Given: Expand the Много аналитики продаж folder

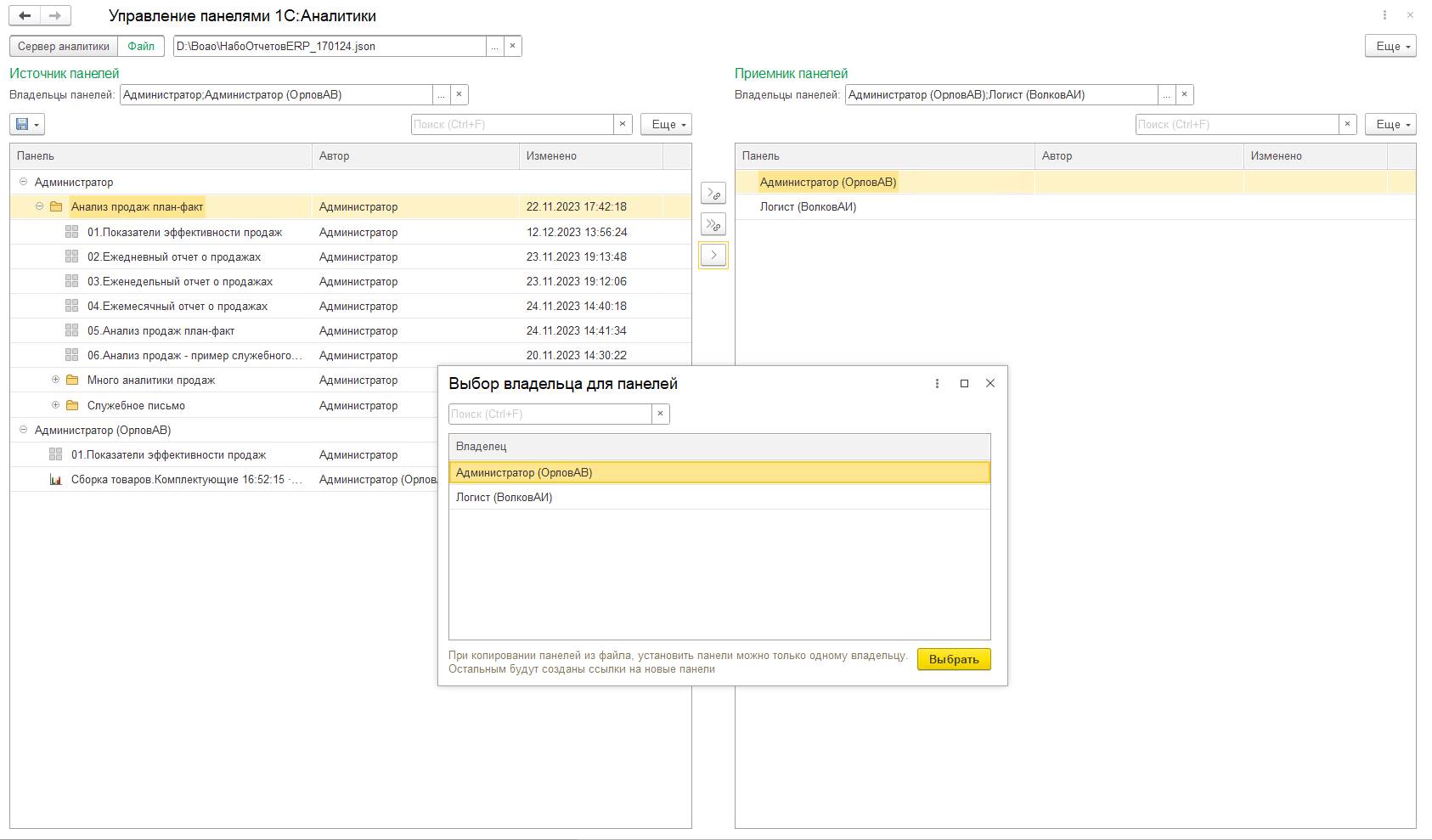Looking at the screenshot, I should (x=55, y=380).
